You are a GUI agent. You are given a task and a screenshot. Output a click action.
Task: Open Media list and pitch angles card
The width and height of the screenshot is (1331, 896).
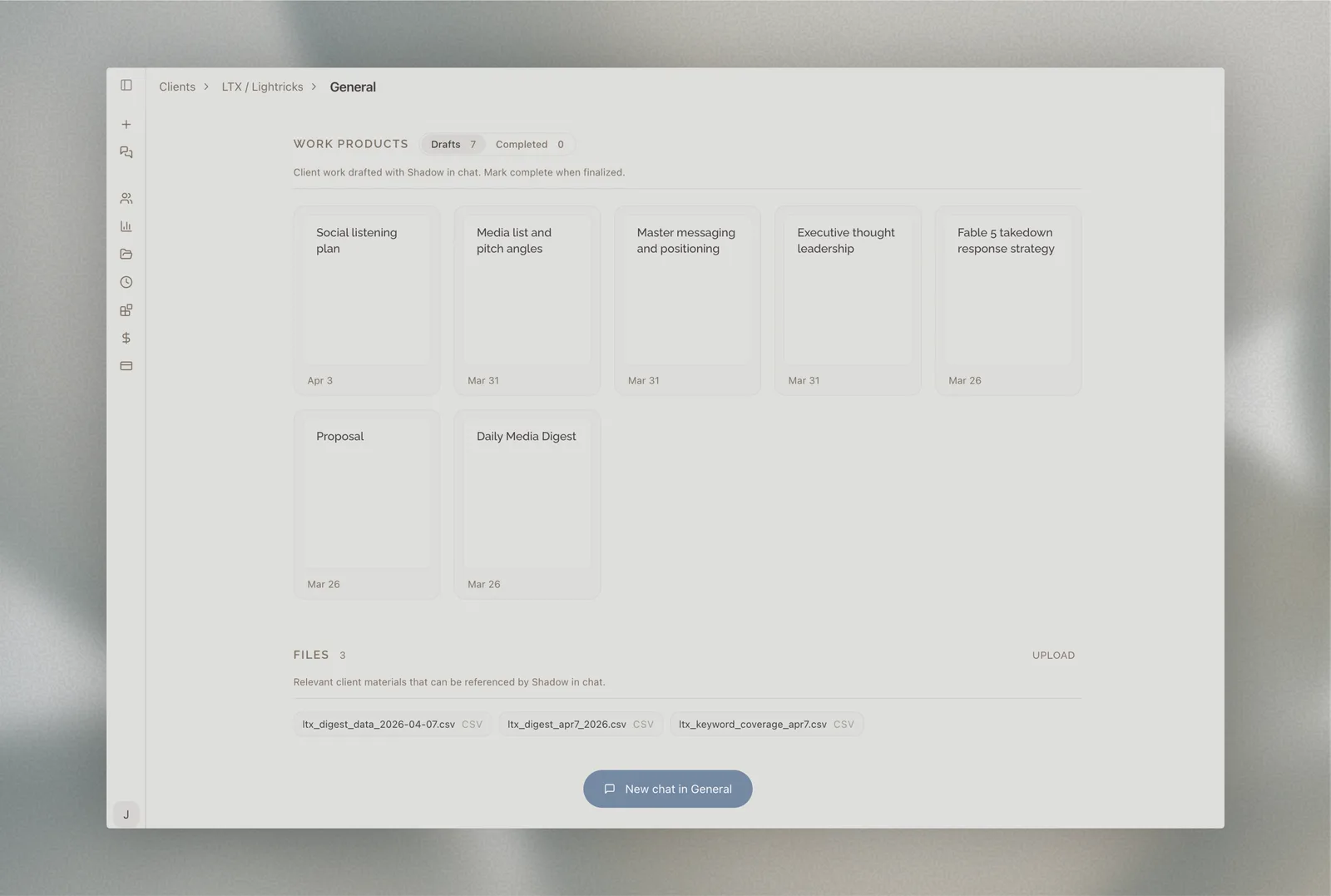(527, 300)
